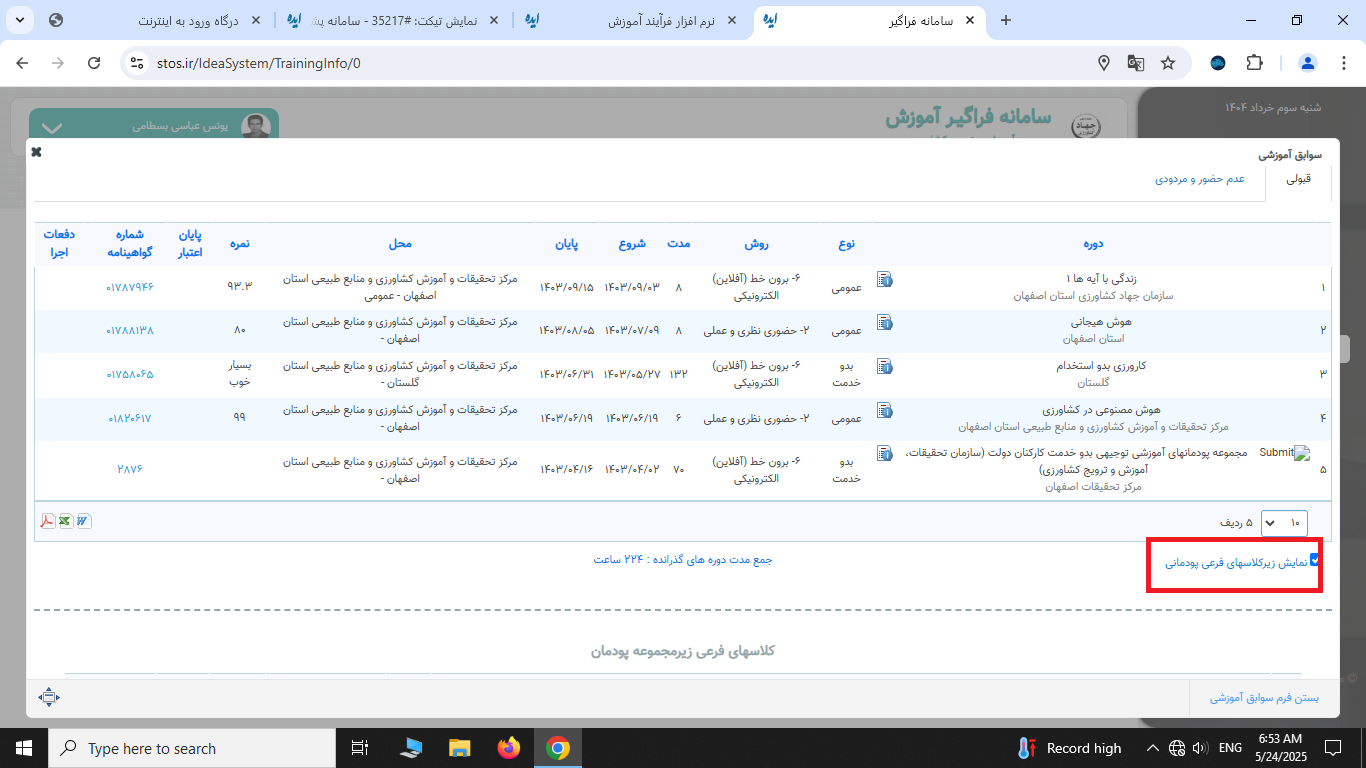The height and width of the screenshot is (768, 1366).
Task: Open Firefox from the Windows taskbar
Action: tap(508, 748)
